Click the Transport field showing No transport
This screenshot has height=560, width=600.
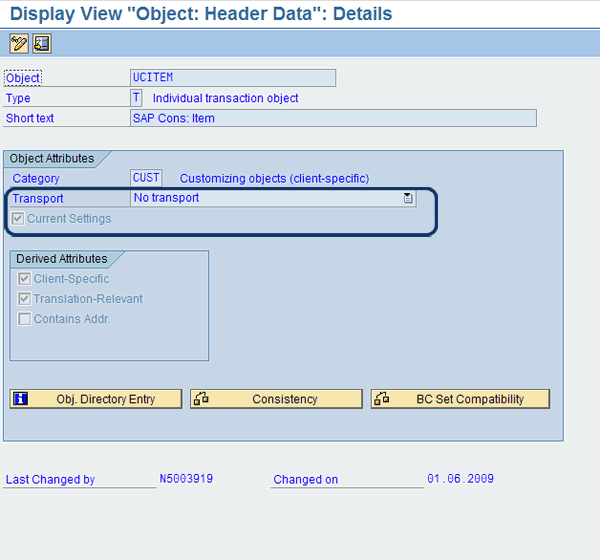(x=273, y=198)
